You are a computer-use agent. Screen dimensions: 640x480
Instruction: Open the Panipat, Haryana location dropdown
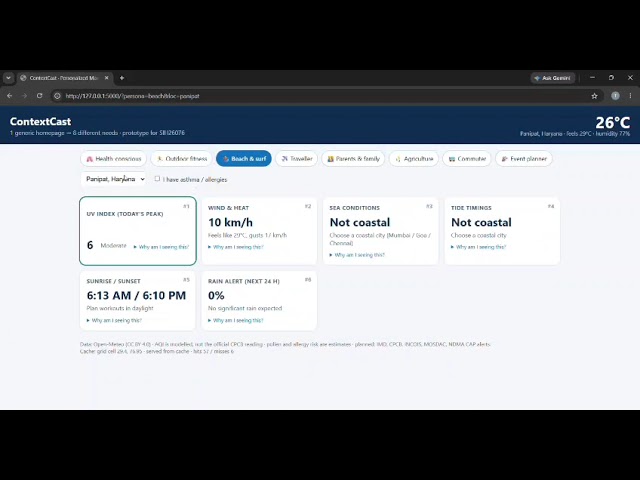pyautogui.click(x=114, y=179)
